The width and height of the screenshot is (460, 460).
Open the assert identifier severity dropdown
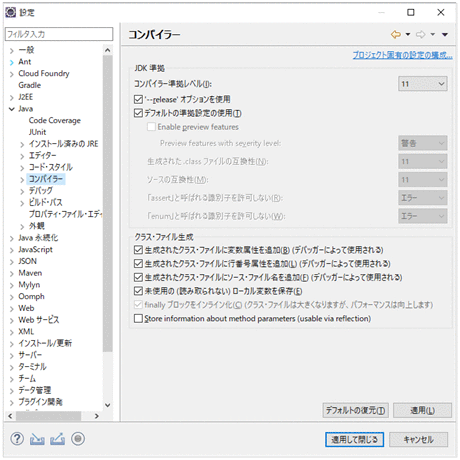point(423,198)
